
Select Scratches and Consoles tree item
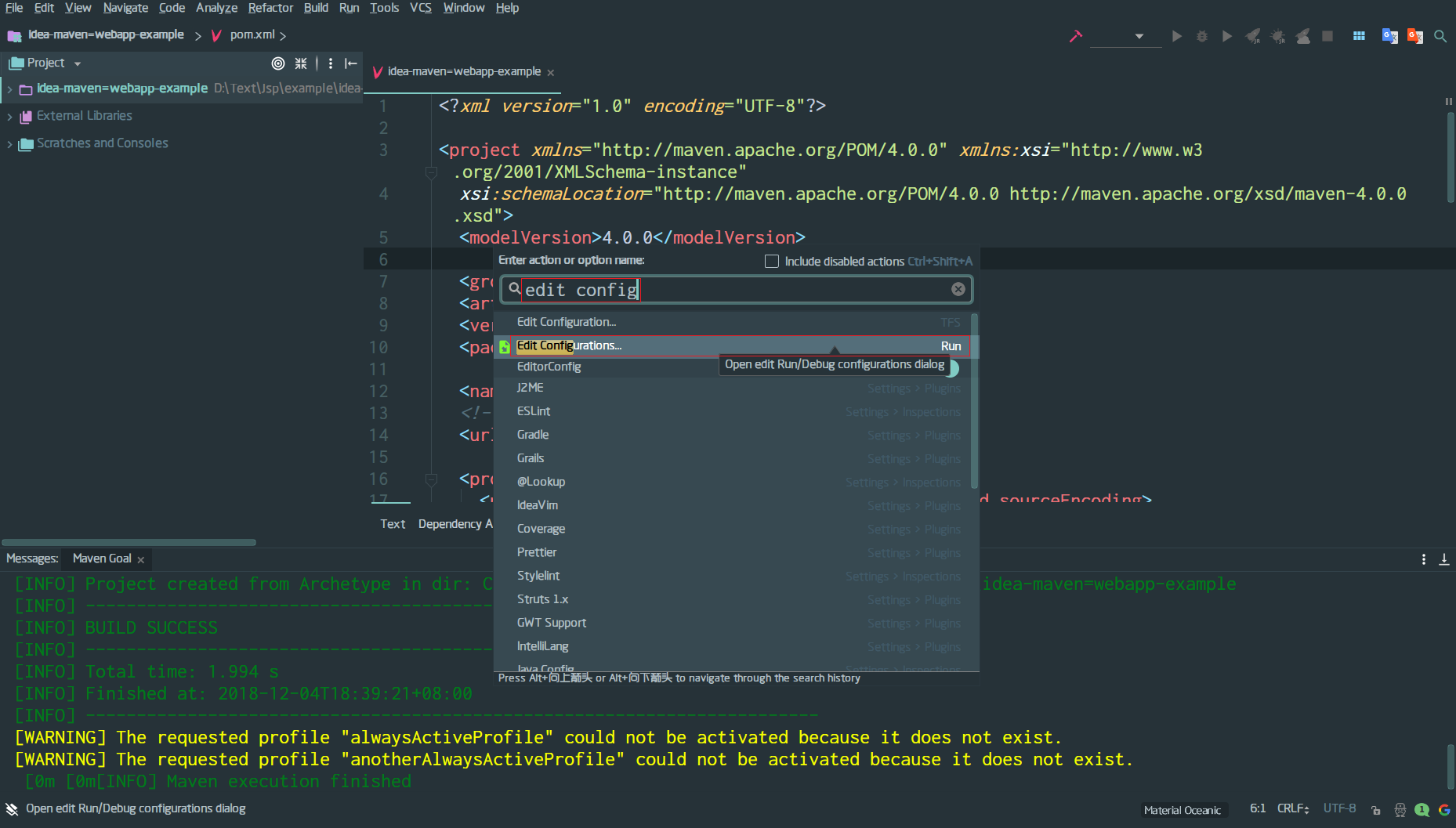103,143
